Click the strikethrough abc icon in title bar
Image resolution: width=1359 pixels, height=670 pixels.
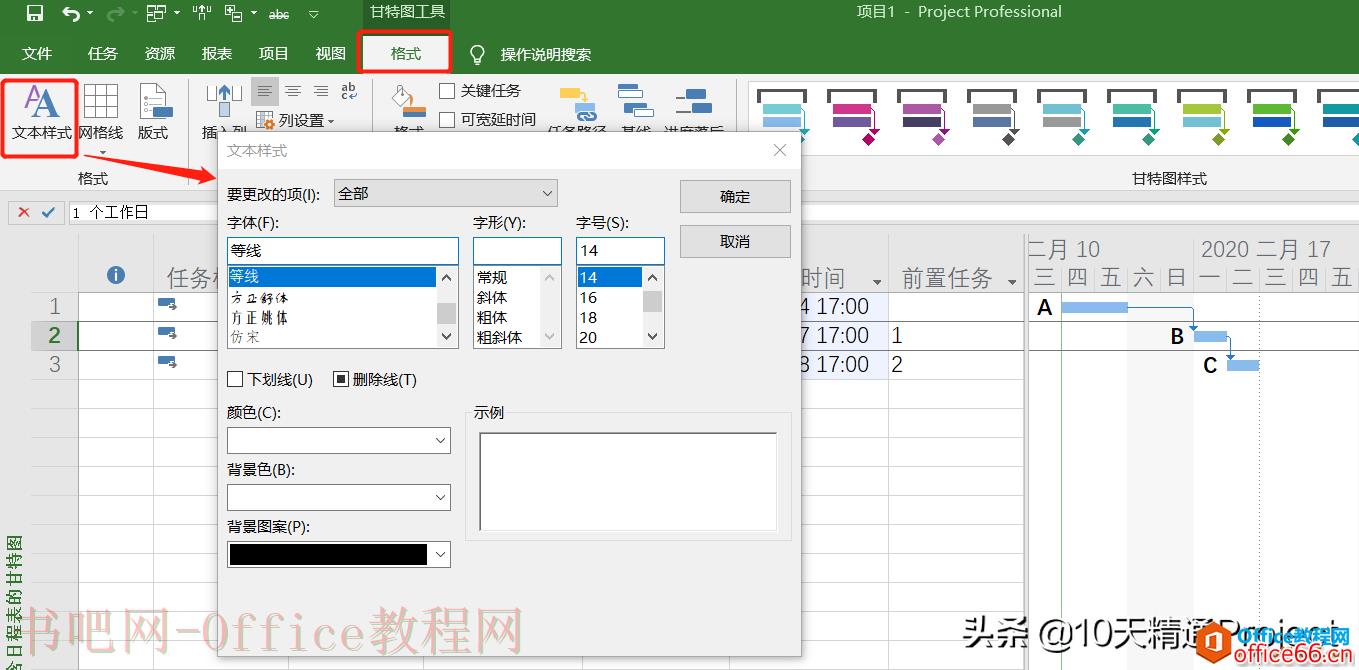click(x=279, y=14)
